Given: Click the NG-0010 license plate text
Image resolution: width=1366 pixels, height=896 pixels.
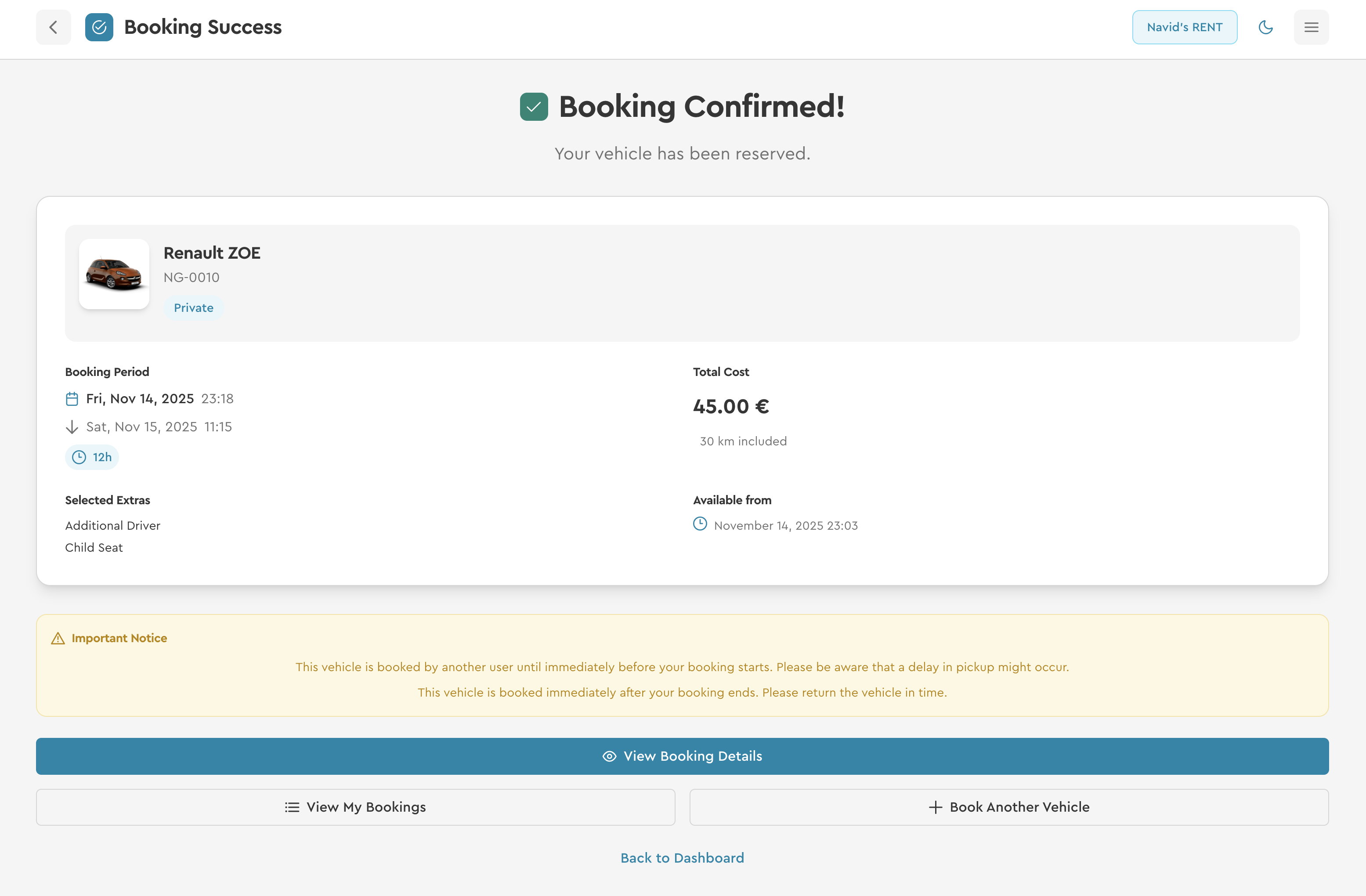Looking at the screenshot, I should (x=191, y=278).
